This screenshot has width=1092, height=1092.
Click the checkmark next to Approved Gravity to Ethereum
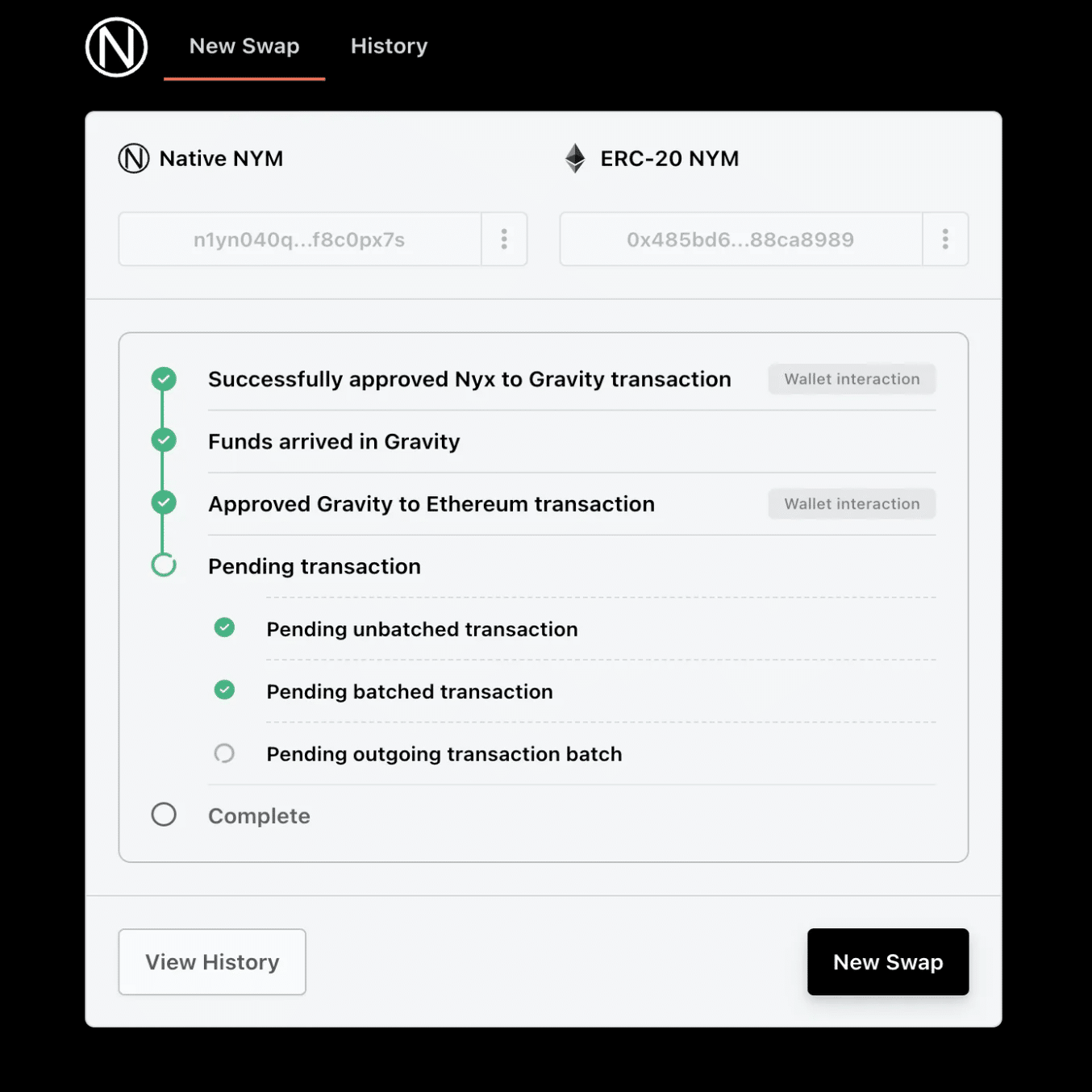pos(164,502)
